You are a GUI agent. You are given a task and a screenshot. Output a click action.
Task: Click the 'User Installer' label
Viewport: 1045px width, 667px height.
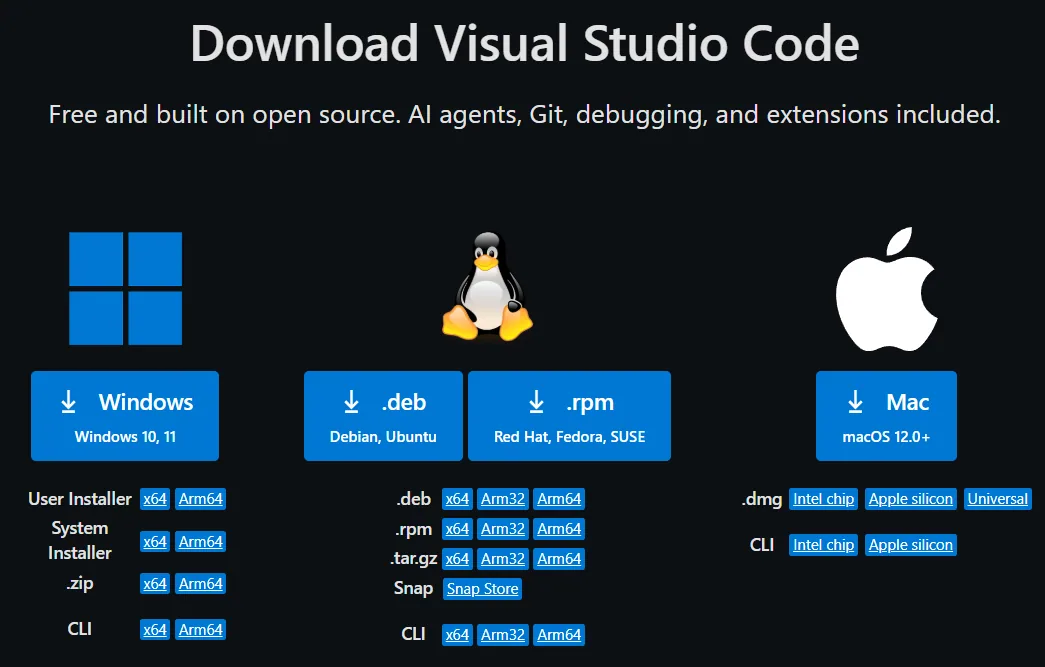pyautogui.click(x=80, y=499)
